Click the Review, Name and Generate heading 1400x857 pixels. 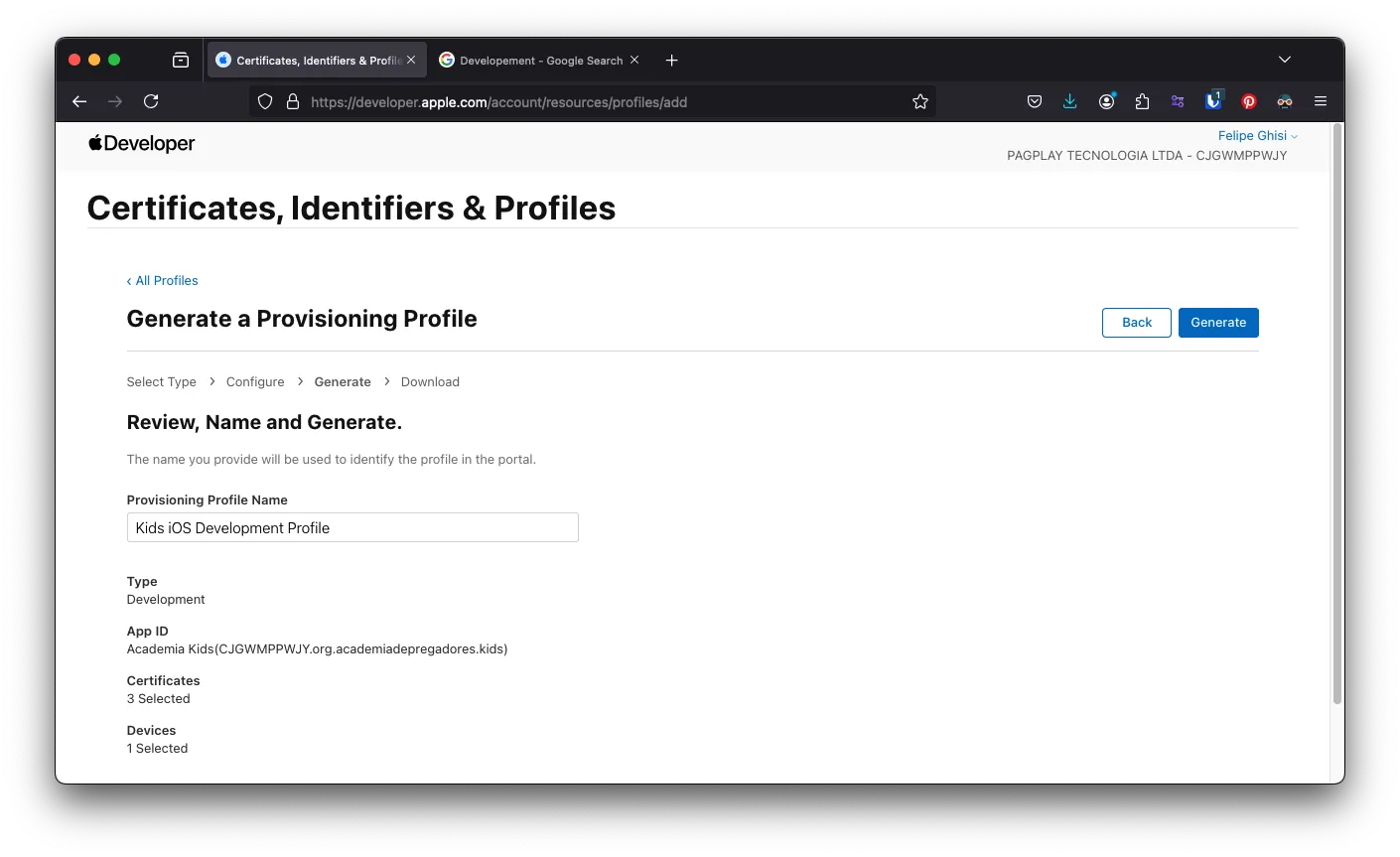tap(264, 422)
